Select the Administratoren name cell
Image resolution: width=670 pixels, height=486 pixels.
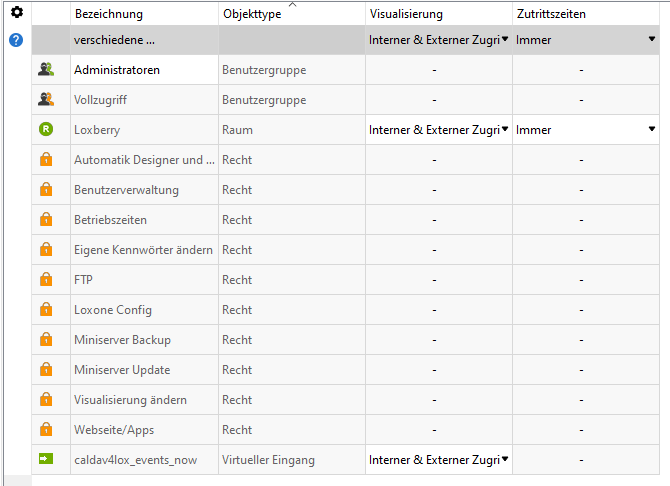(x=117, y=70)
